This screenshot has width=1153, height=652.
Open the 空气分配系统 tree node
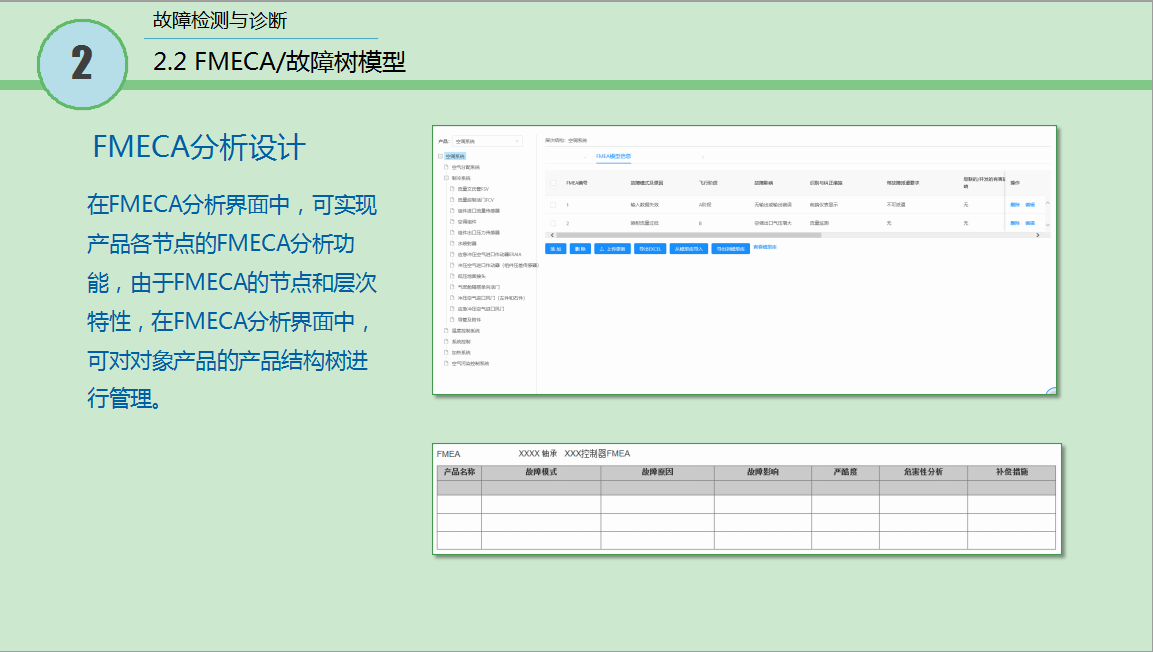pos(465,168)
